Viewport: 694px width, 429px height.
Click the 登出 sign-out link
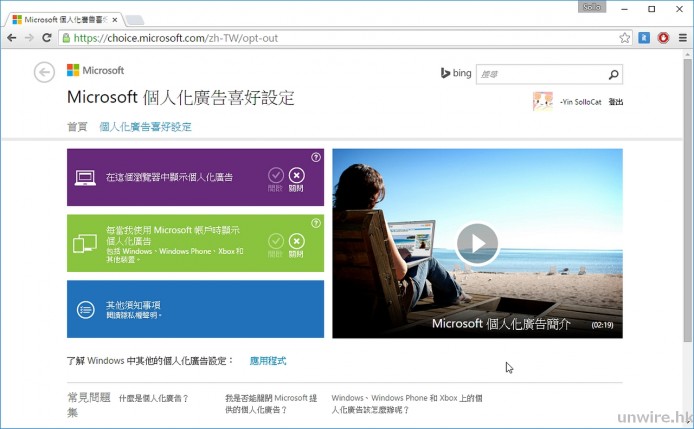[x=615, y=102]
